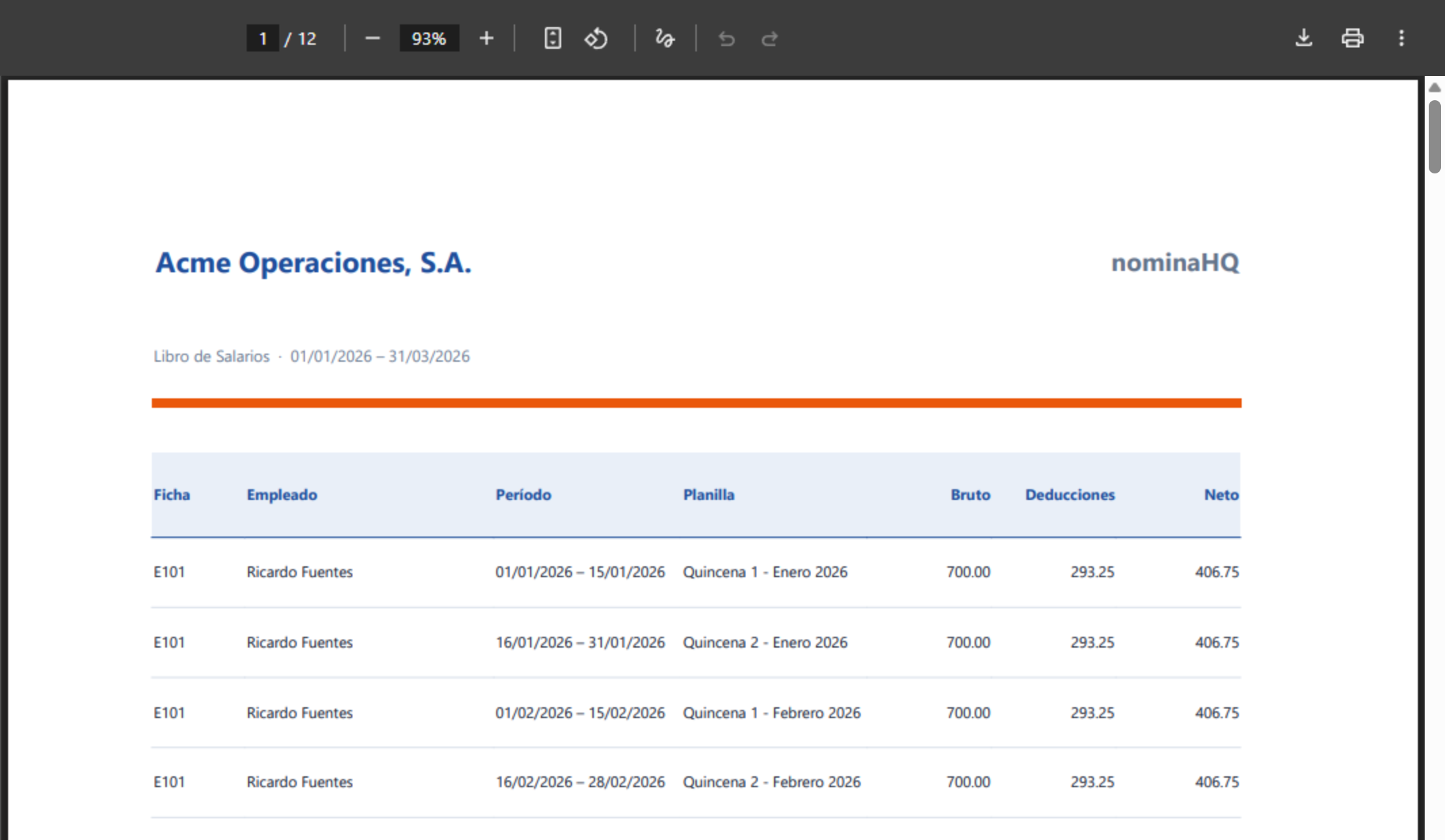Screen dimensions: 1445x840
Task: Select the 93% zoom level field
Action: [x=429, y=39]
